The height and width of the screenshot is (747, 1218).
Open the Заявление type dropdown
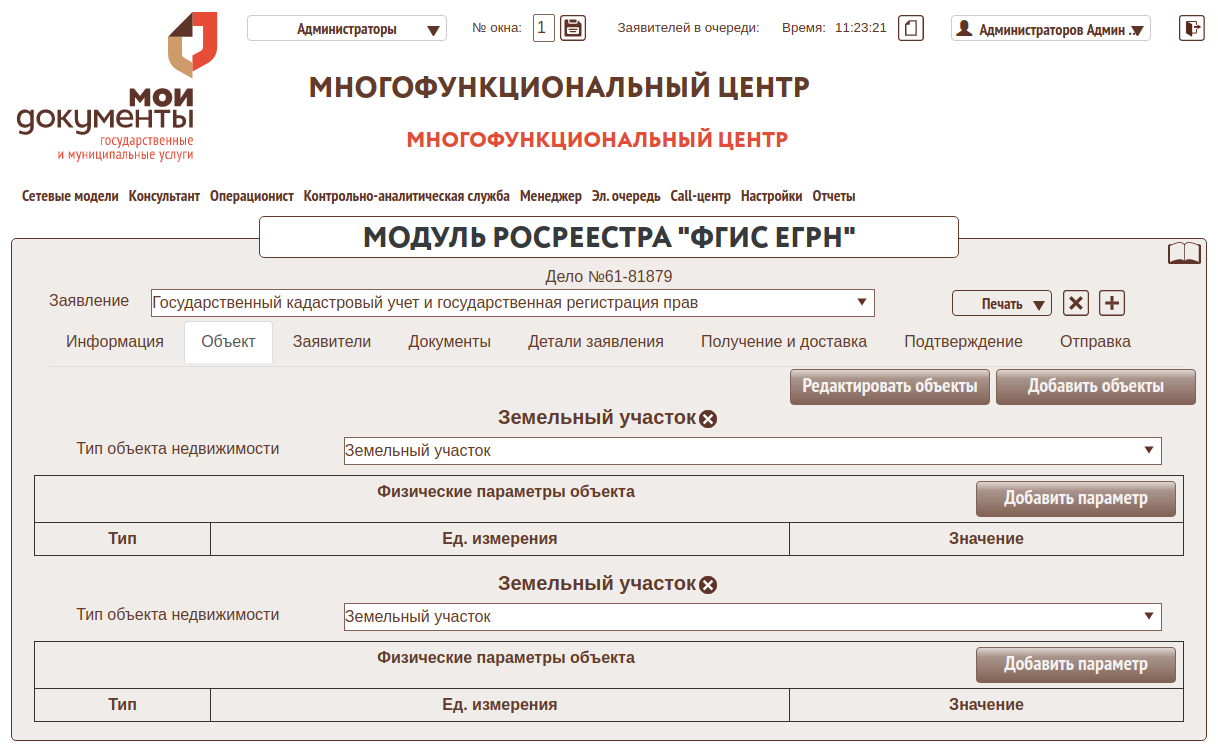[512, 303]
